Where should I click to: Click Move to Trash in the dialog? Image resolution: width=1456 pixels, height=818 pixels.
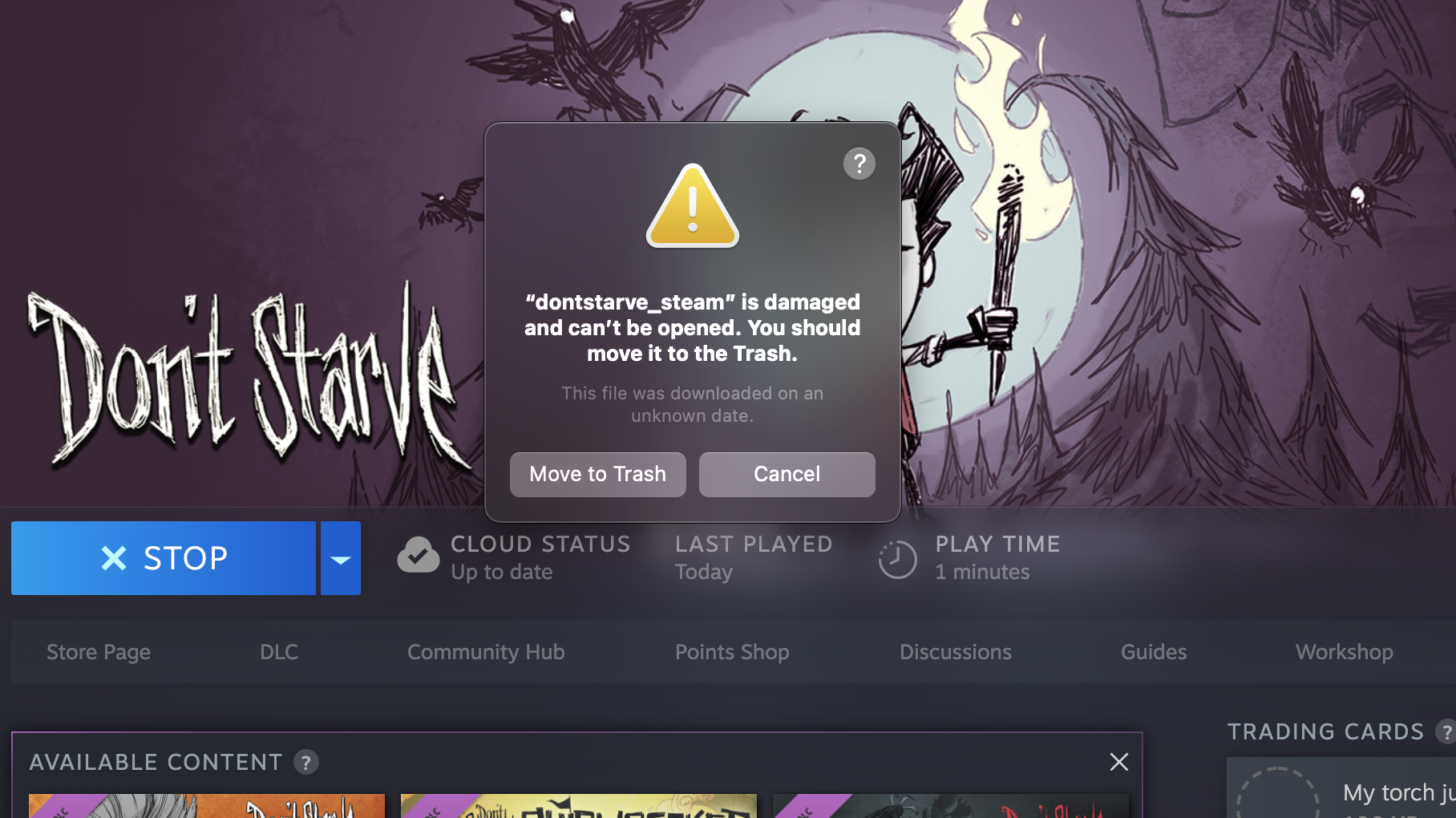tap(598, 474)
